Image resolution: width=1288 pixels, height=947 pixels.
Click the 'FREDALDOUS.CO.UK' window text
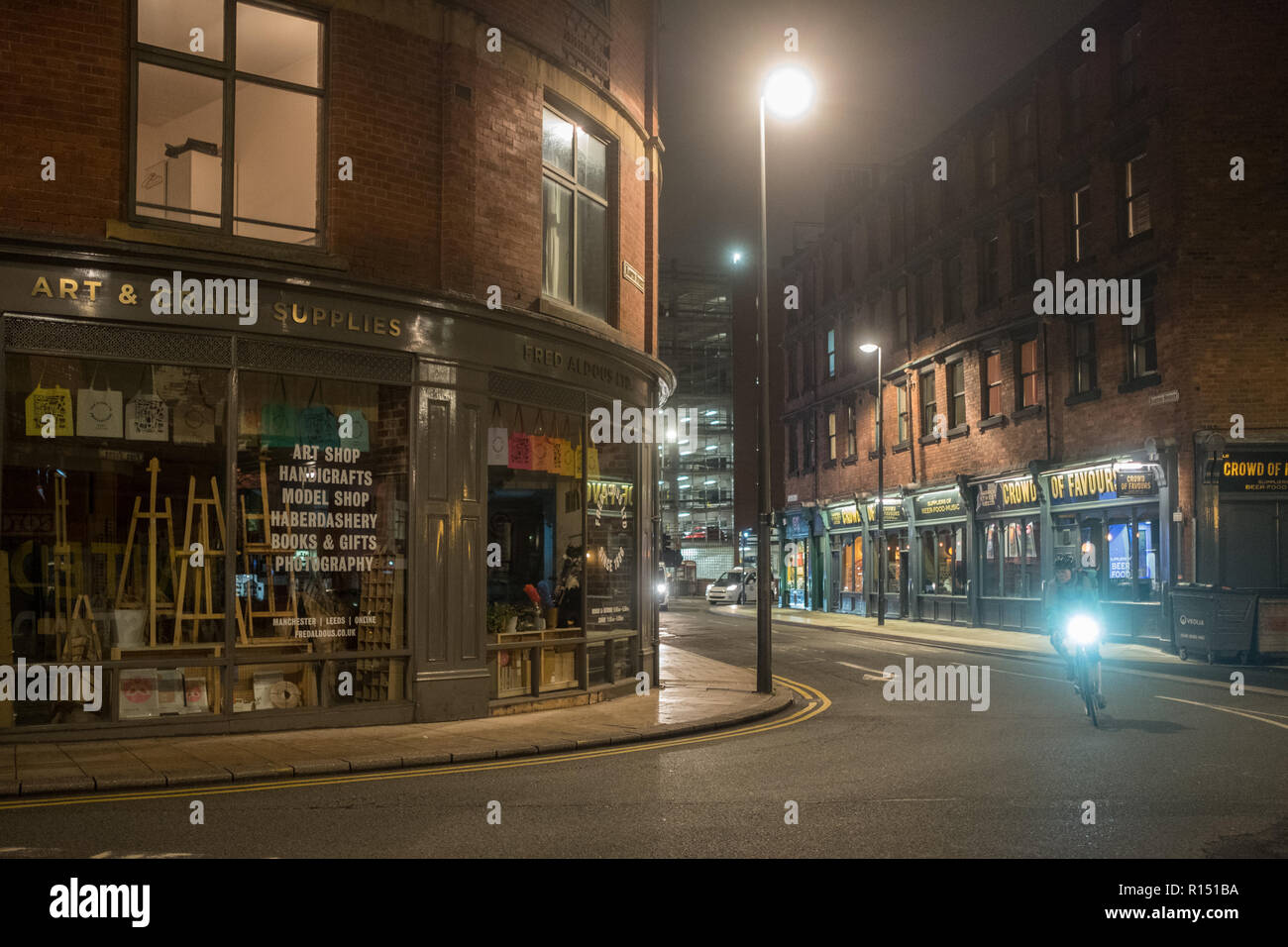pyautogui.click(x=324, y=632)
